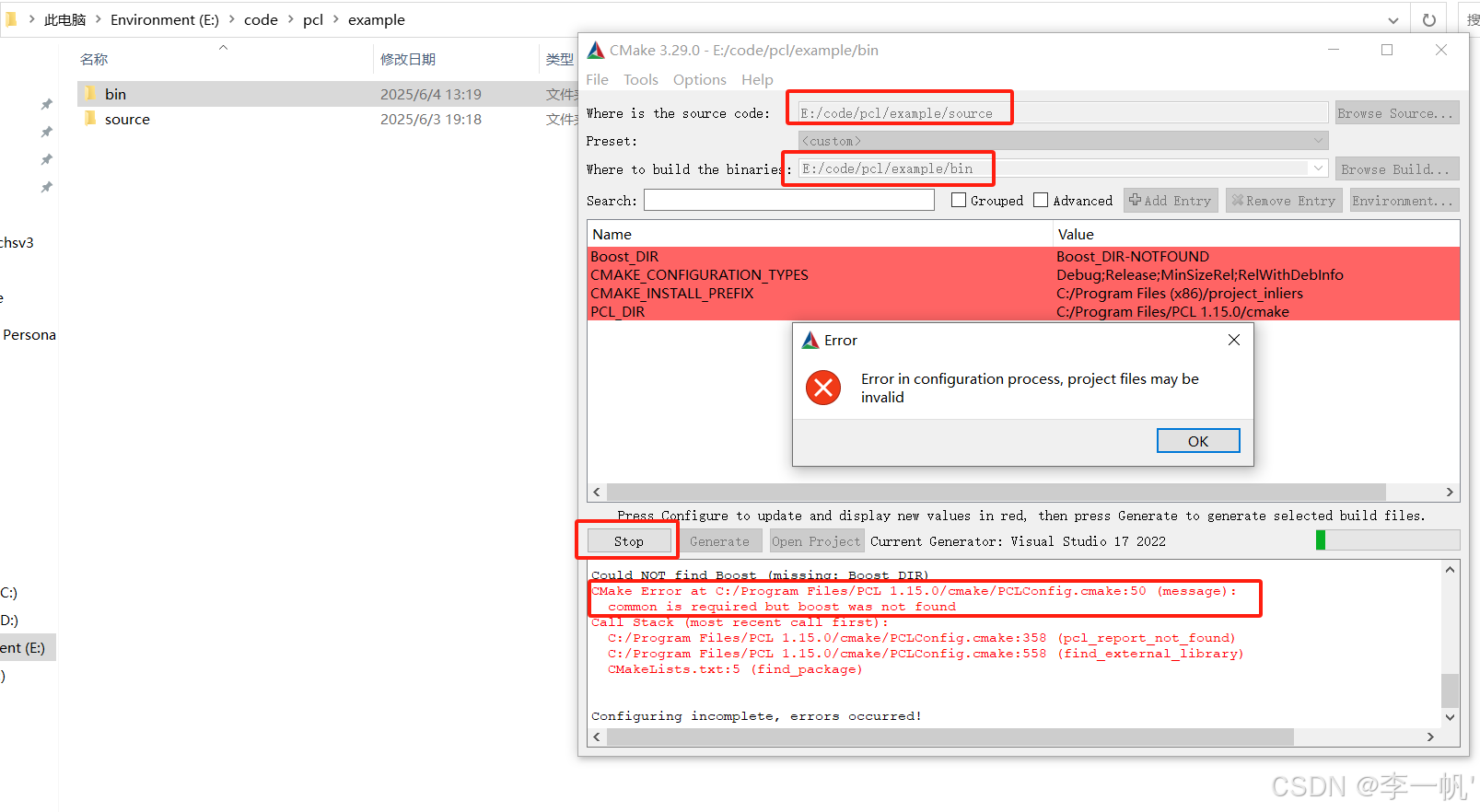Viewport: 1480px width, 812px height.
Task: Sort entries by the Name column header
Action: click(820, 235)
